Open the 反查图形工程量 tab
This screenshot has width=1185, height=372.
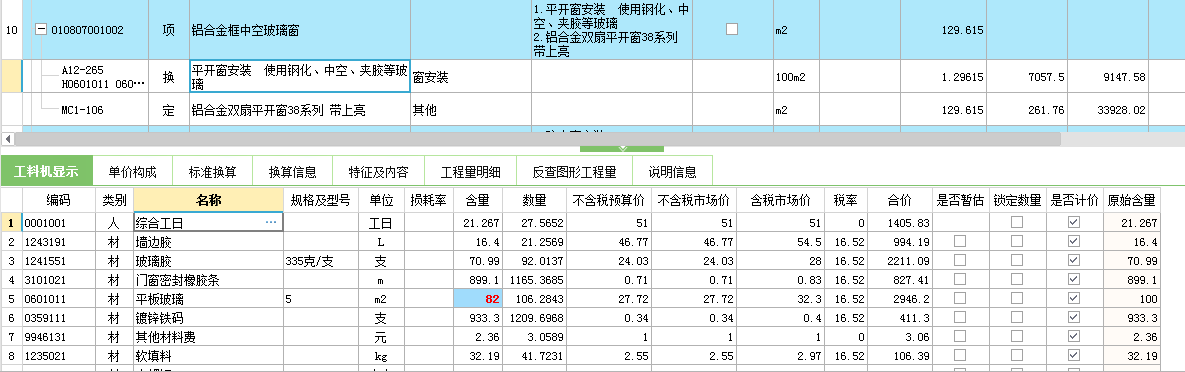[574, 172]
